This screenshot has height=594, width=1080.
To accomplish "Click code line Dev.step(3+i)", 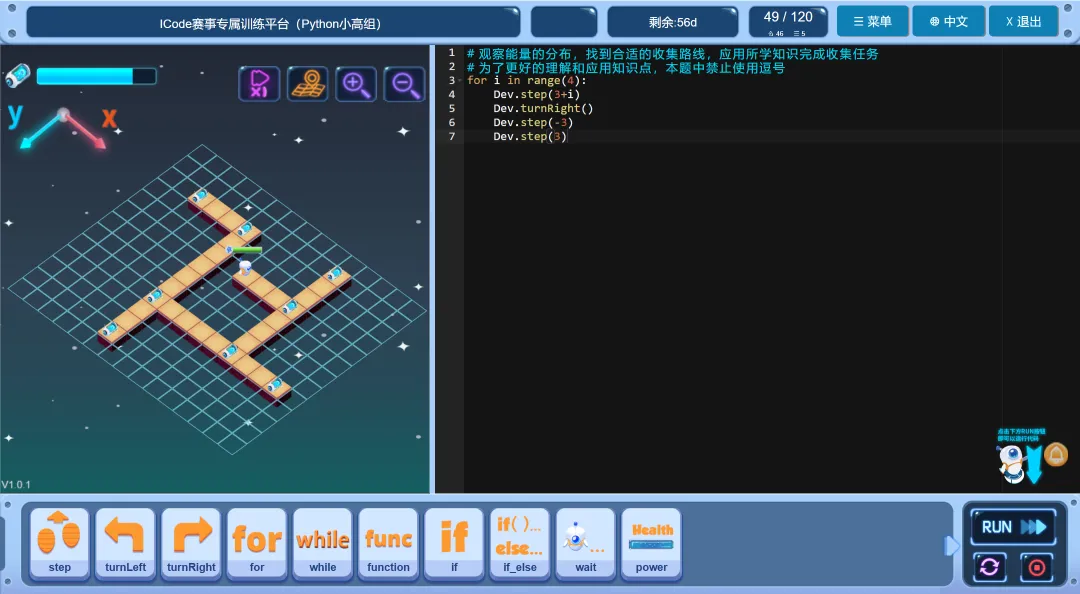I will 537,94.
